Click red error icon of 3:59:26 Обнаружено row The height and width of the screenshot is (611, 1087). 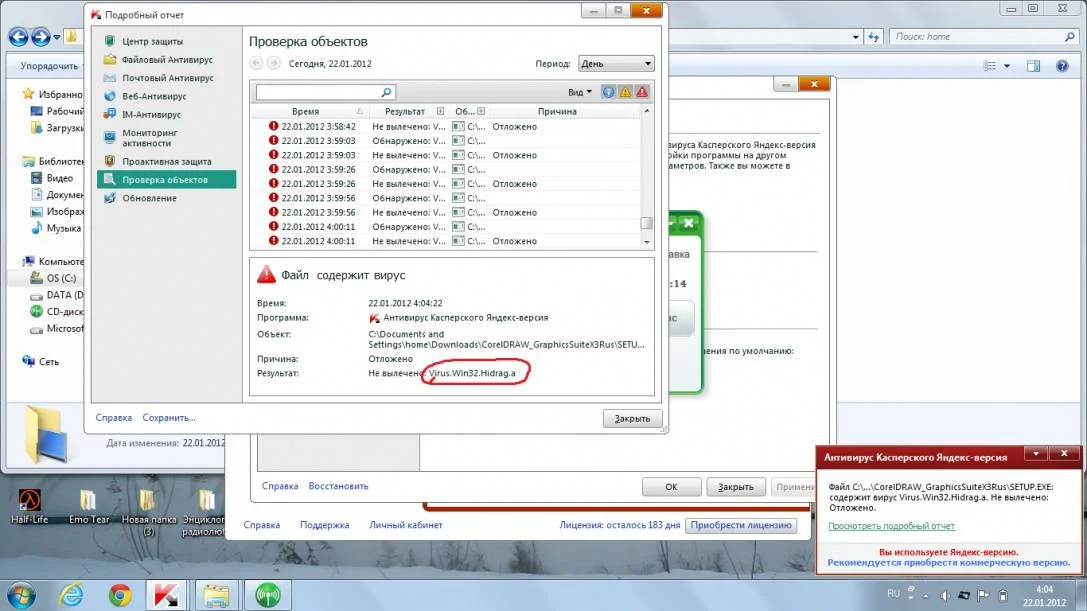[x=273, y=169]
